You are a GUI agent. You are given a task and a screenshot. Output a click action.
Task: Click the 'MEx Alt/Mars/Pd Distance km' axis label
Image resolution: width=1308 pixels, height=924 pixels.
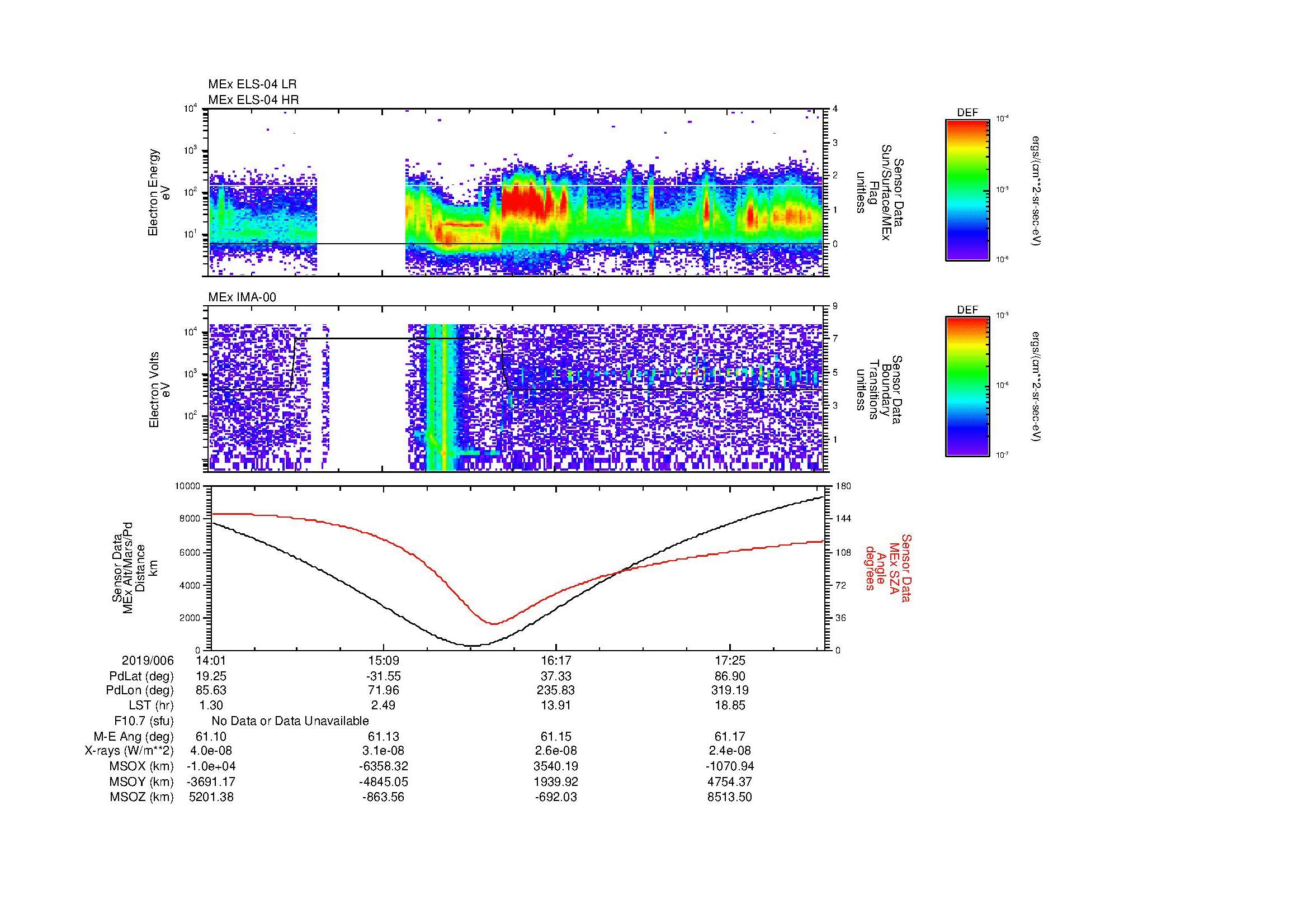[x=129, y=567]
